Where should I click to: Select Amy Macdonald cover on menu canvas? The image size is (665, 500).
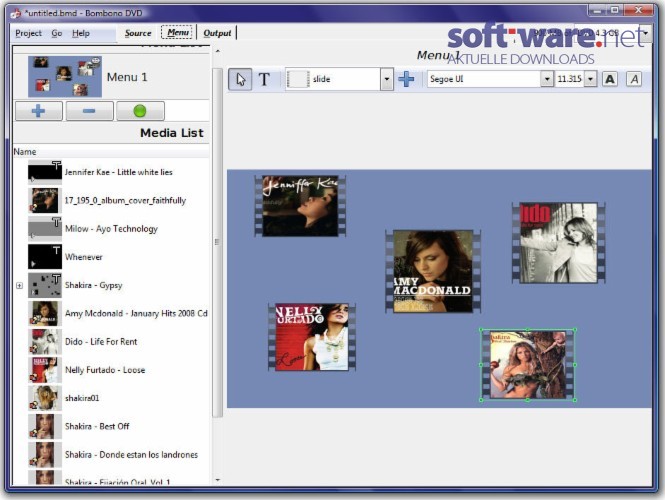coord(433,271)
